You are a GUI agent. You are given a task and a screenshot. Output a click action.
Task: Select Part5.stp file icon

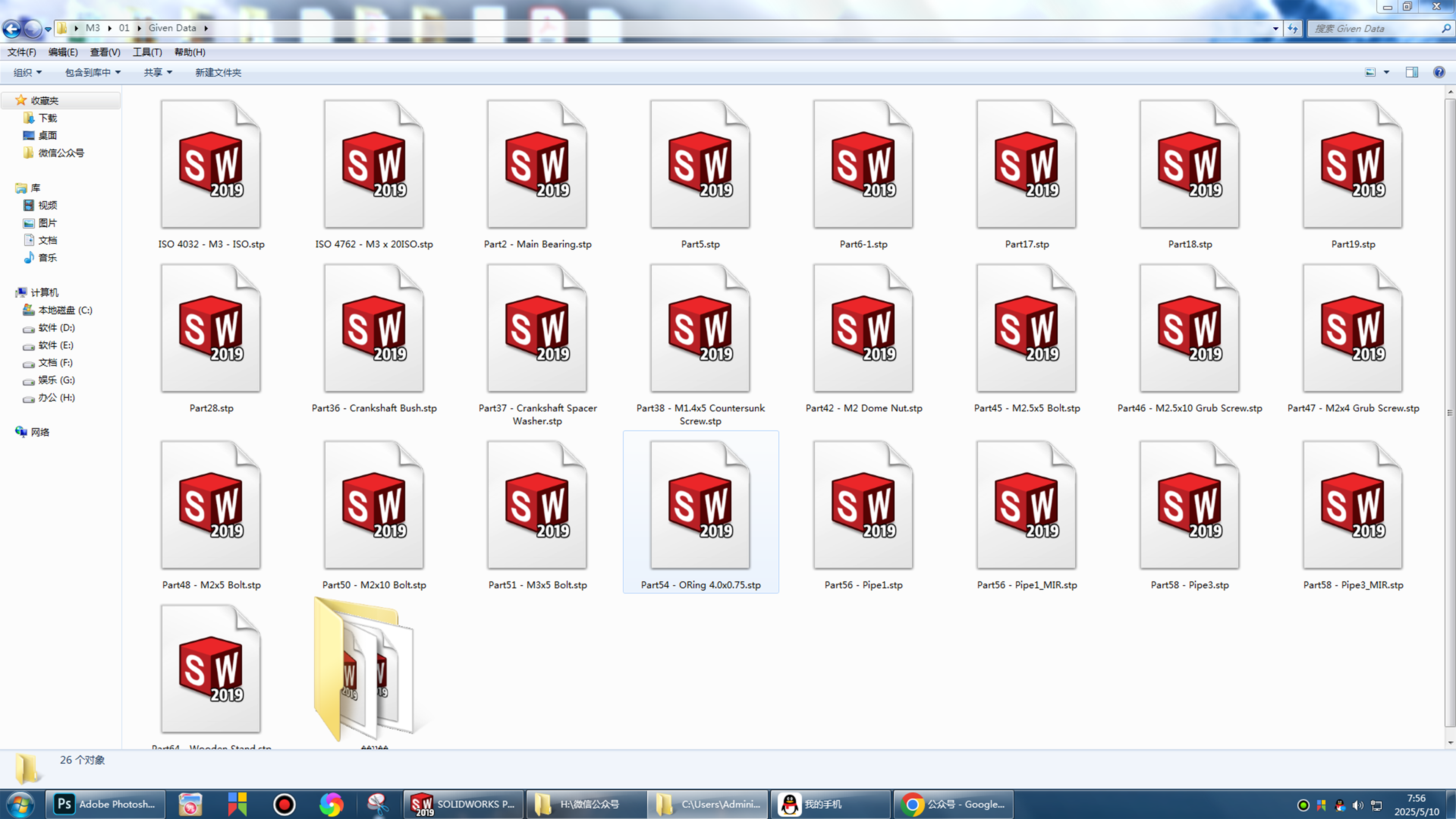(x=700, y=164)
